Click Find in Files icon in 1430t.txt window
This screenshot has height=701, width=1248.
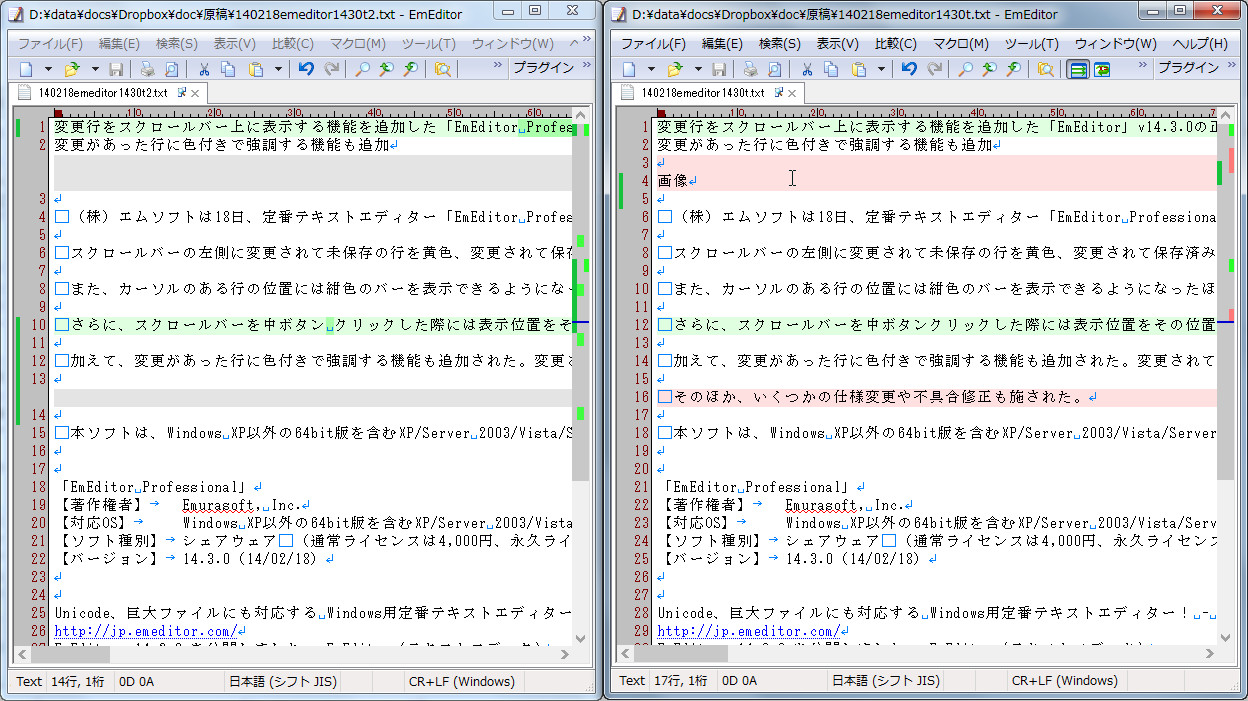click(1046, 69)
